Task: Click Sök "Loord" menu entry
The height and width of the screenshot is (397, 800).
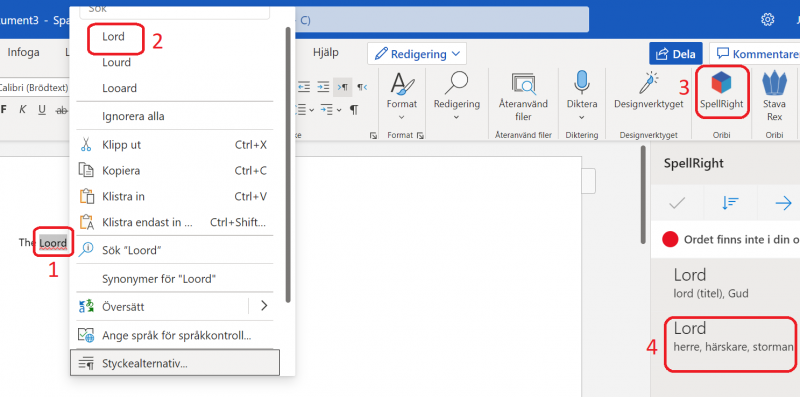Action: (175, 250)
